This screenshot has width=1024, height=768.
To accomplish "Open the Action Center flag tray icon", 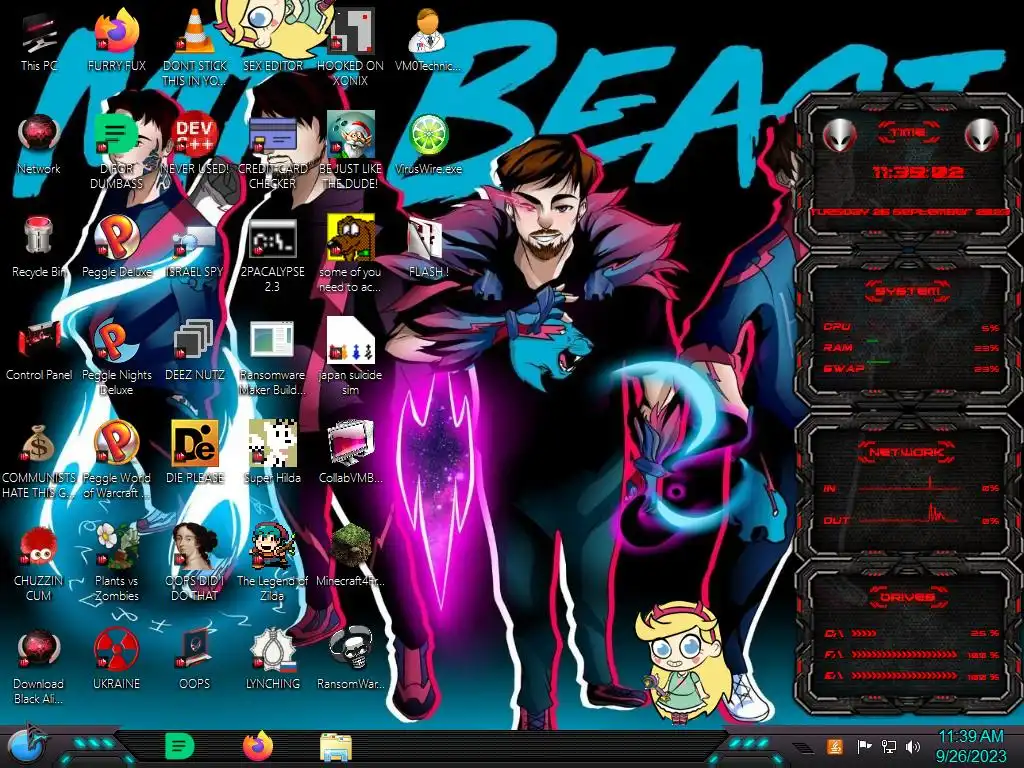I will [864, 746].
